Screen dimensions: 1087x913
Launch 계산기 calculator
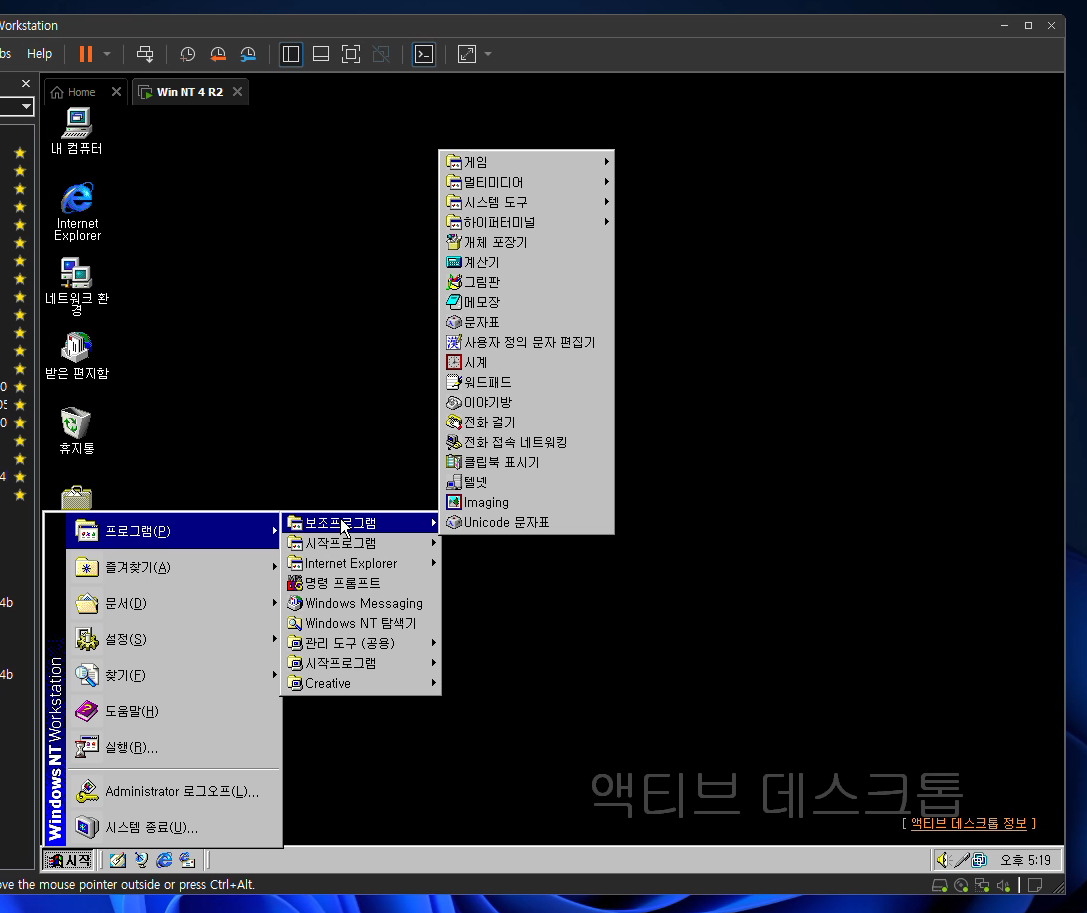(x=527, y=262)
